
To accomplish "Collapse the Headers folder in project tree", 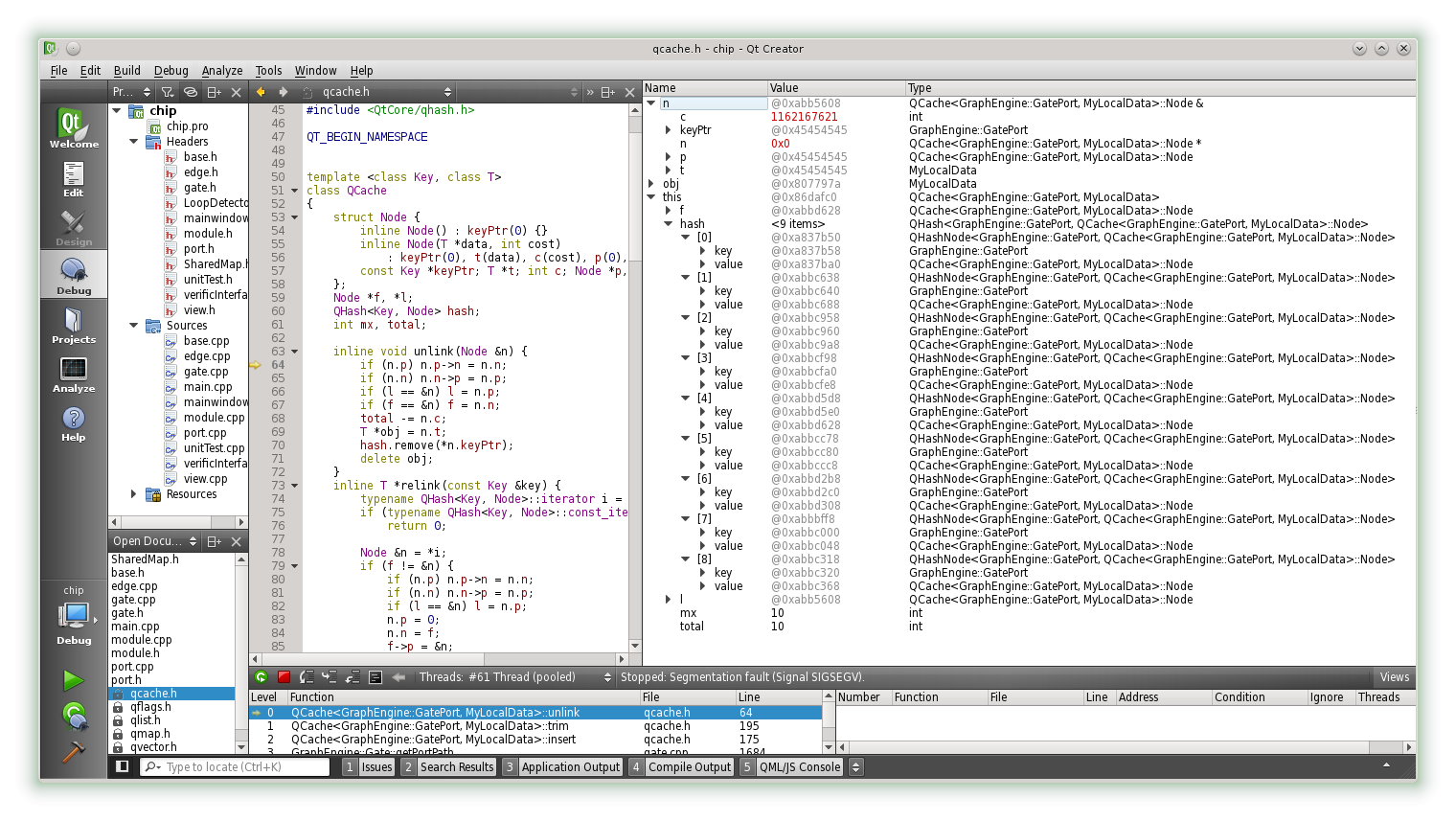I will tap(134, 142).
